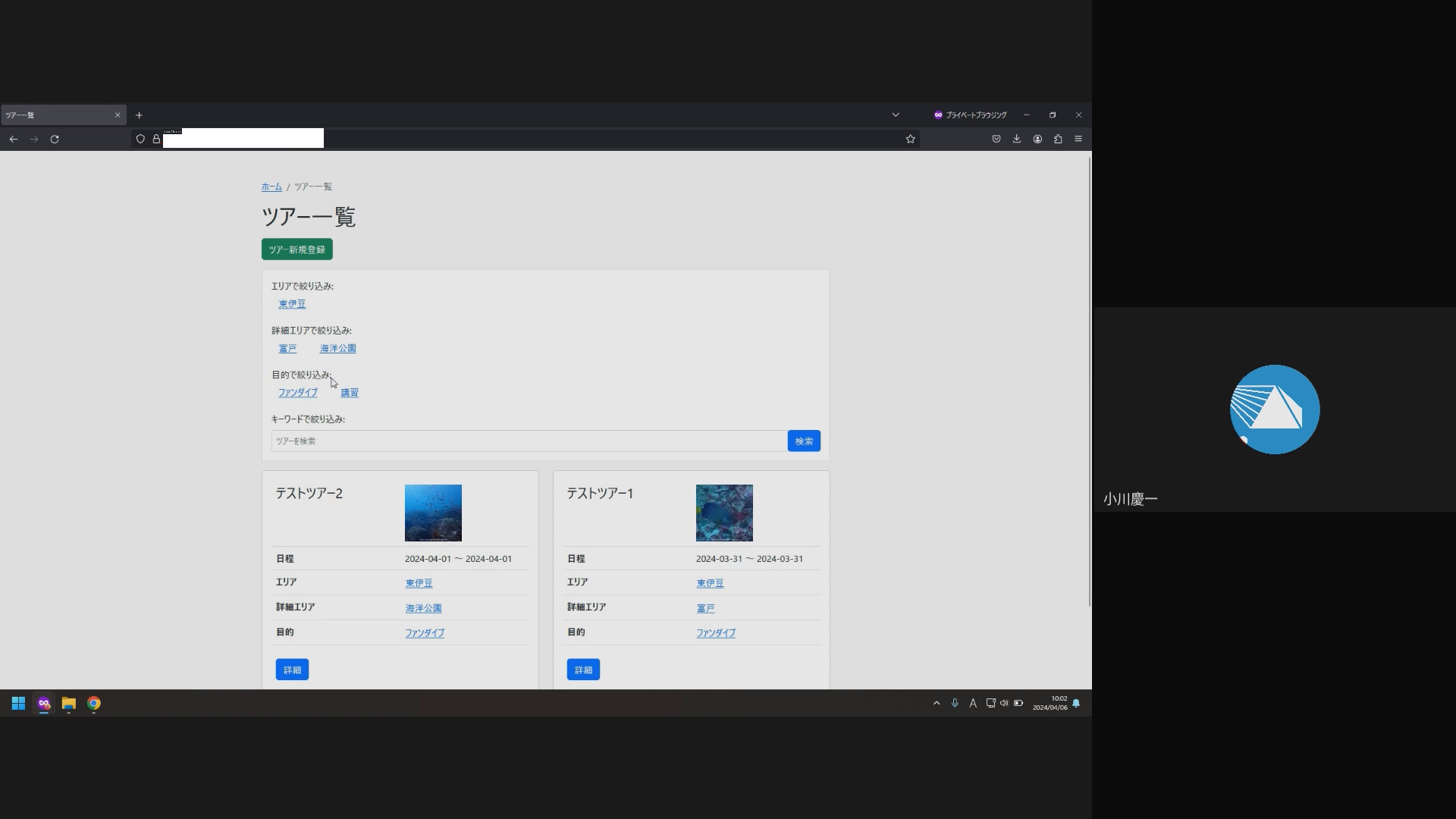This screenshot has height=819, width=1456.
Task: Click the tracking protection shield icon
Action: click(140, 140)
